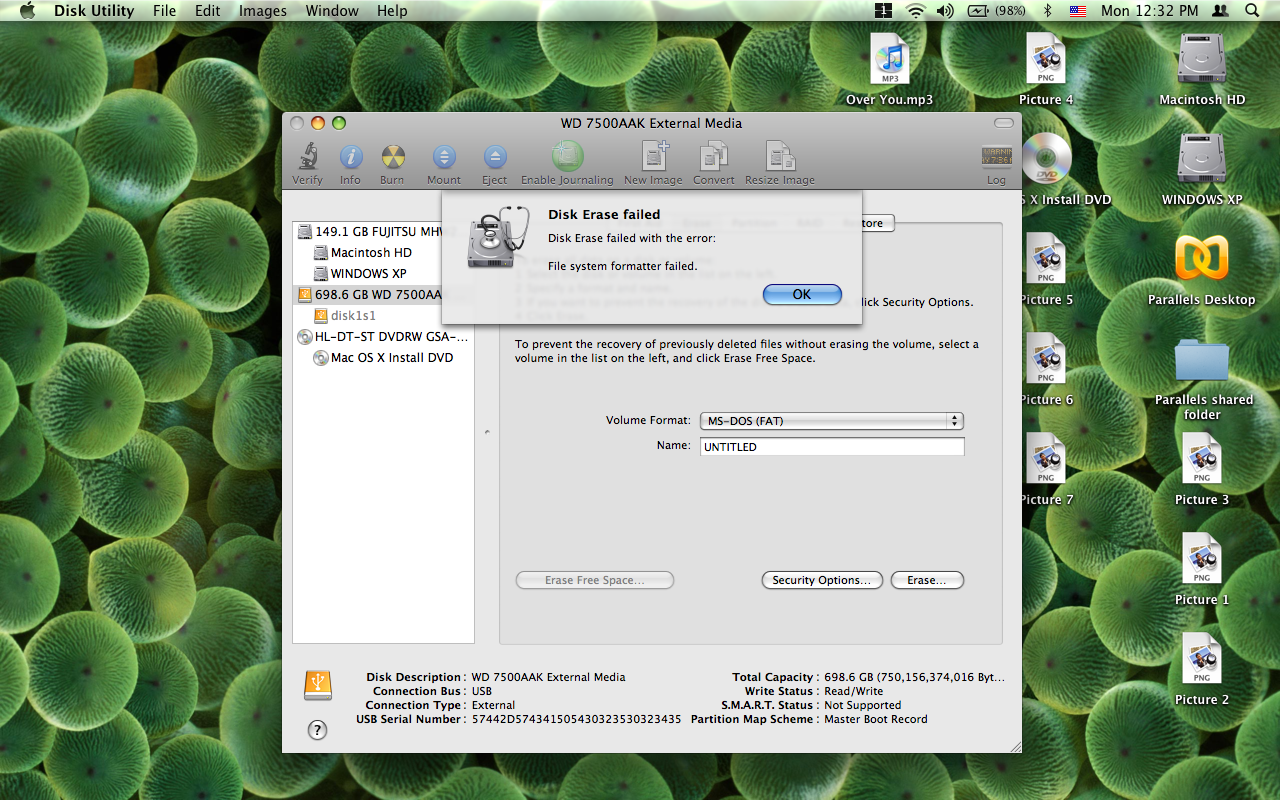This screenshot has width=1280, height=800.
Task: Click the Mount toolbar icon
Action: (444, 157)
